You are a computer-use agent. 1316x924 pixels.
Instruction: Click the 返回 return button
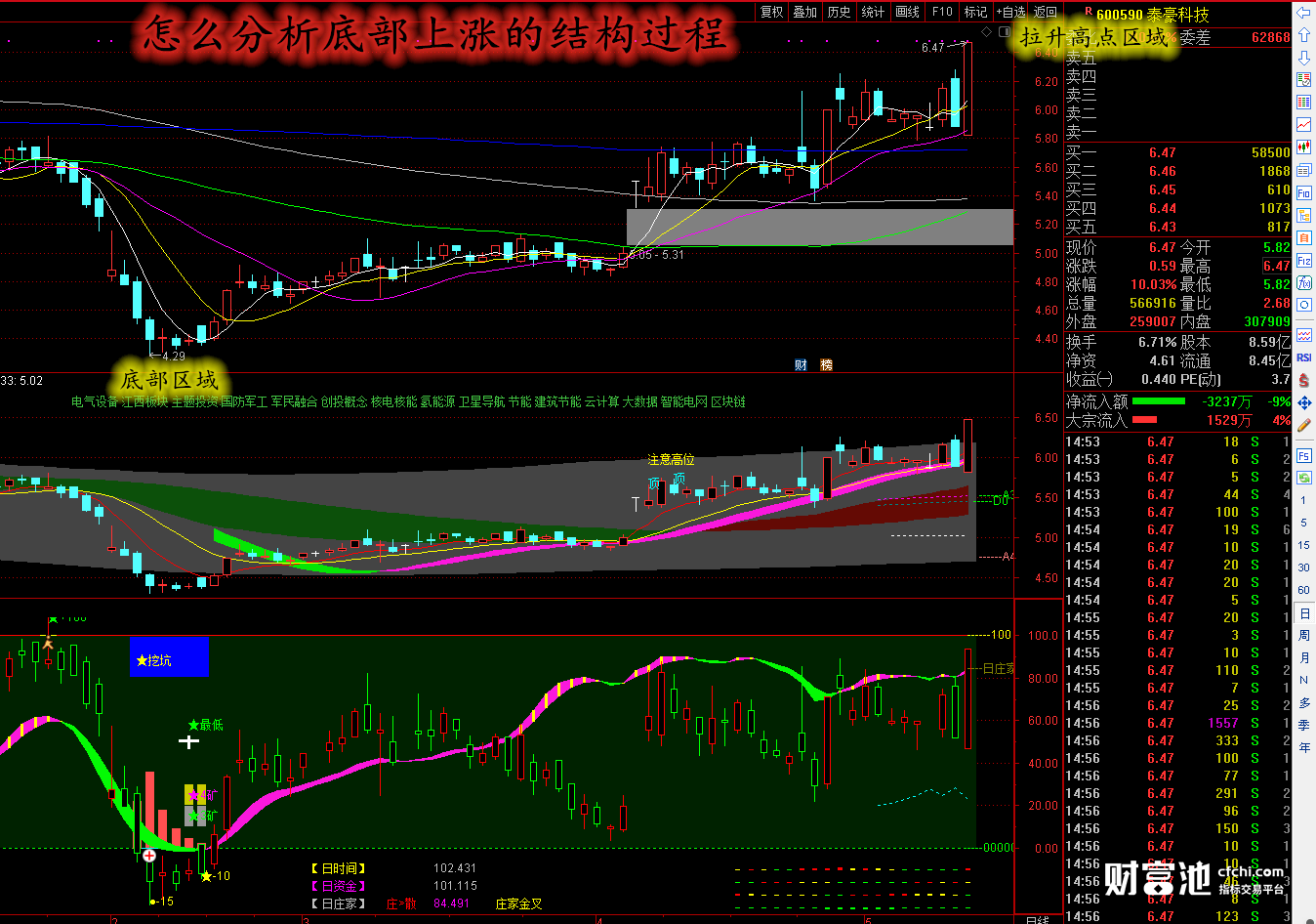[x=1045, y=12]
